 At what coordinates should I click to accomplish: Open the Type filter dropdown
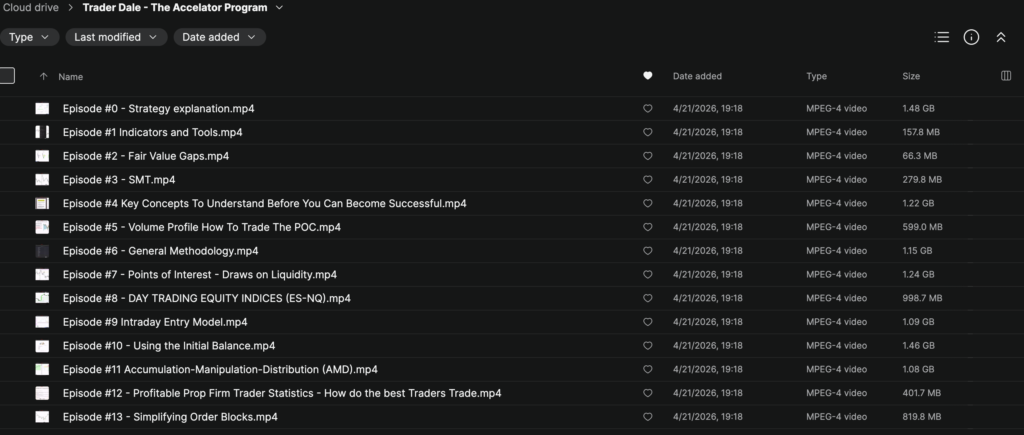tap(29, 37)
